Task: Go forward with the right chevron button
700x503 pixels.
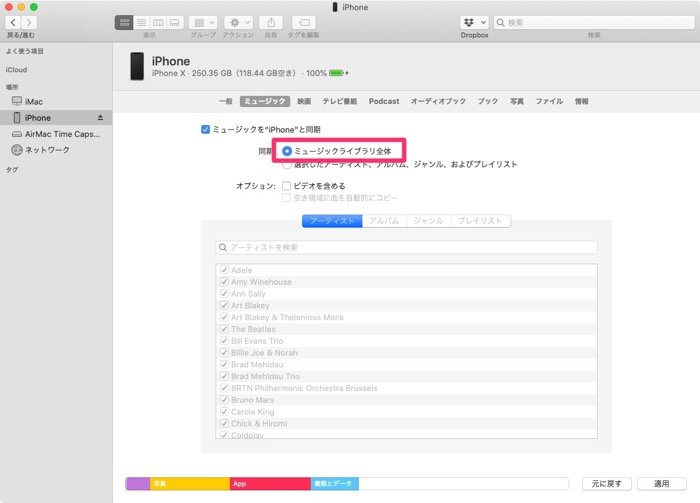Action: pyautogui.click(x=29, y=22)
